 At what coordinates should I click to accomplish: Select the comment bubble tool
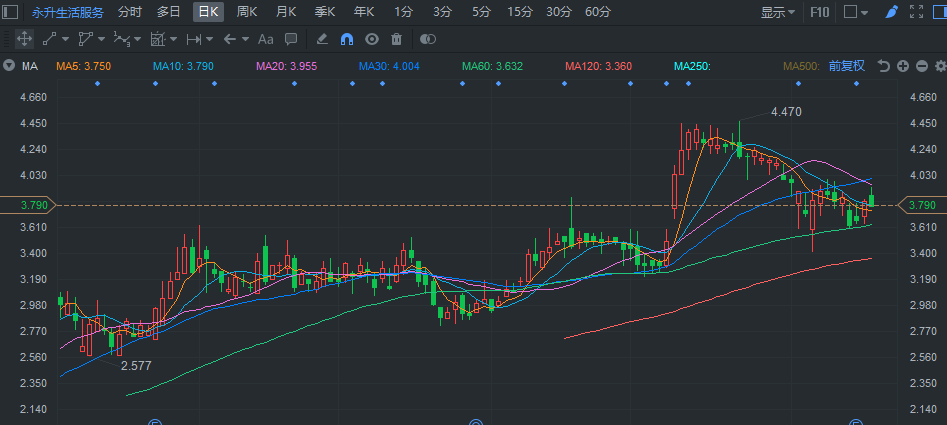pos(291,39)
